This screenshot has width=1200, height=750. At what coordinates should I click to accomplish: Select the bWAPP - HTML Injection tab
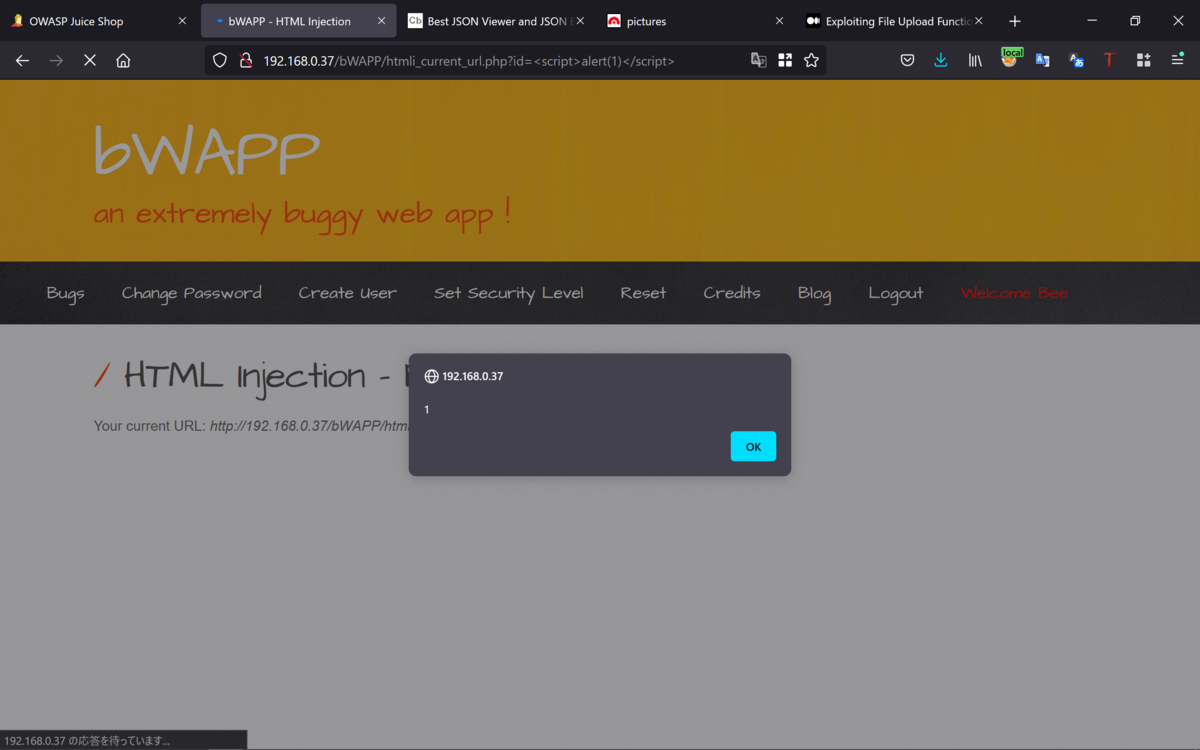pos(299,21)
